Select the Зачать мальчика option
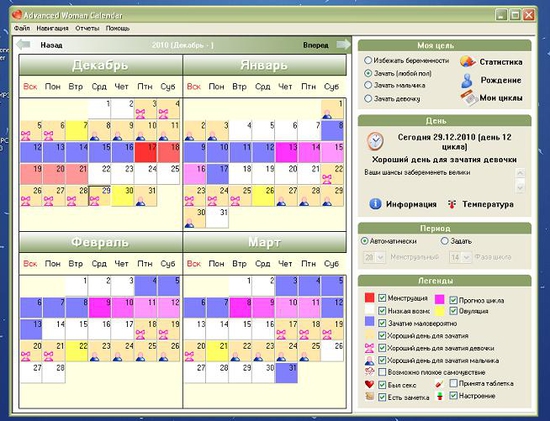Viewport: 550px width, 421px height. tap(368, 85)
